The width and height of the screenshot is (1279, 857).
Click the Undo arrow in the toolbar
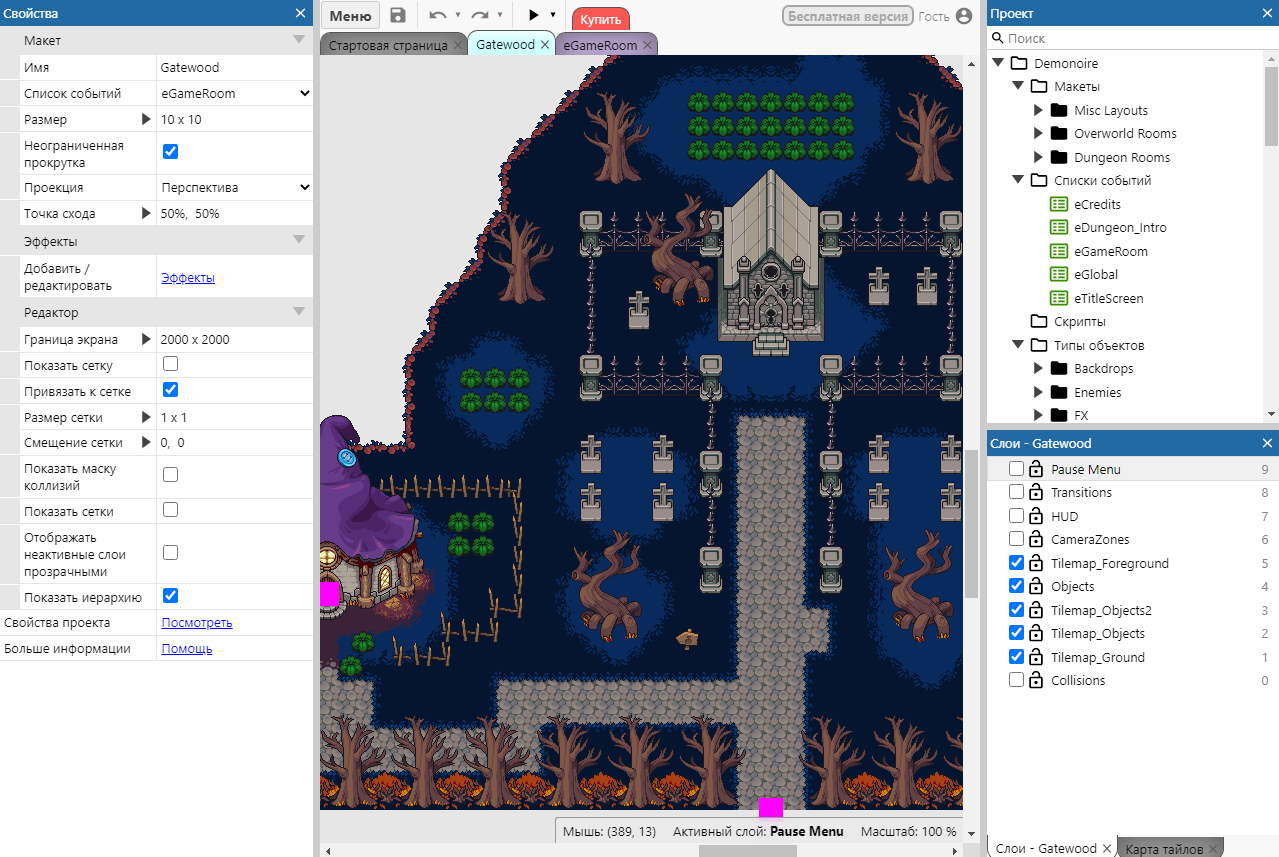point(437,15)
